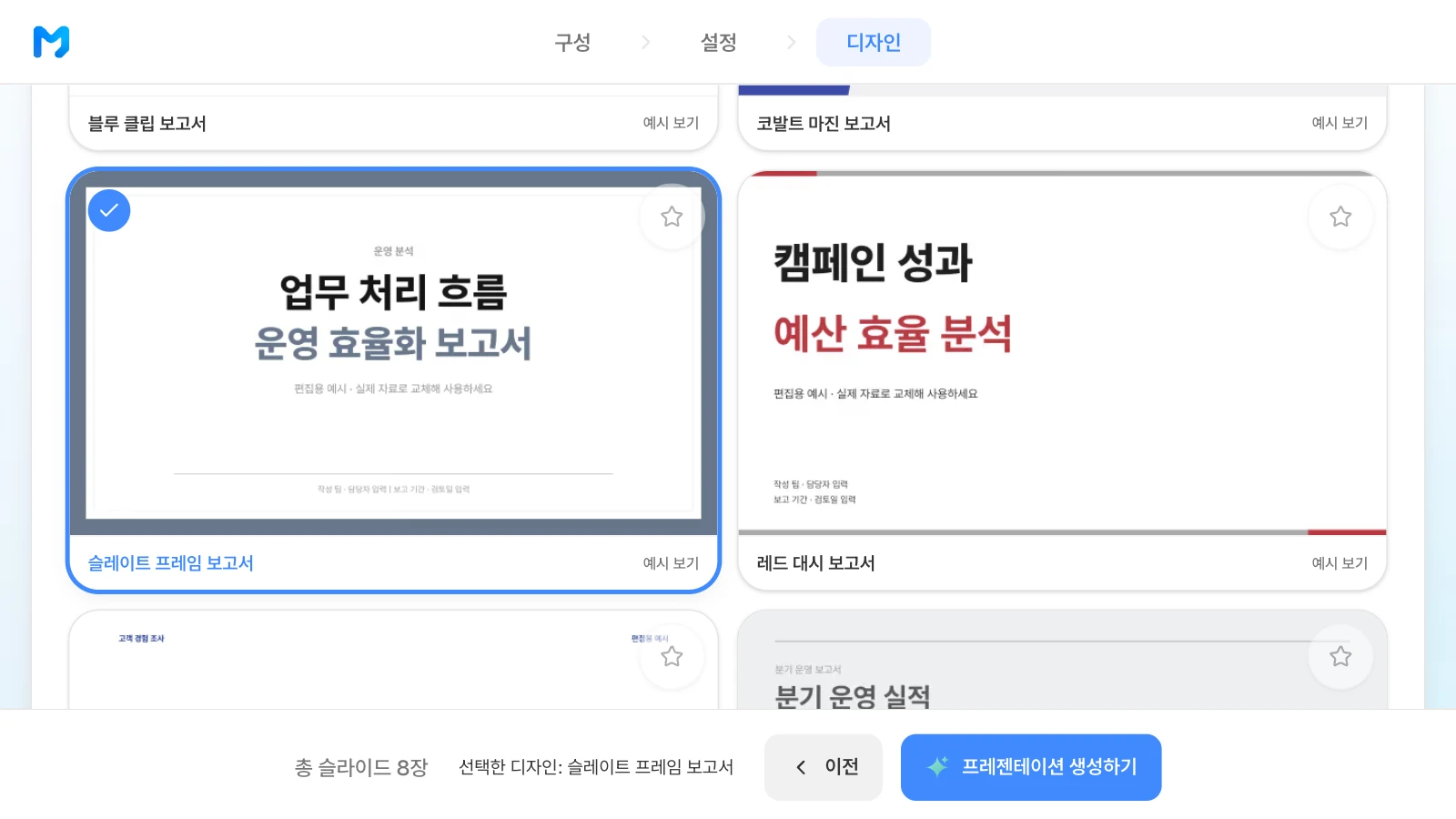This screenshot has height=819, width=1456.
Task: Click the 선택한 디자인 status text
Action: coord(596,767)
